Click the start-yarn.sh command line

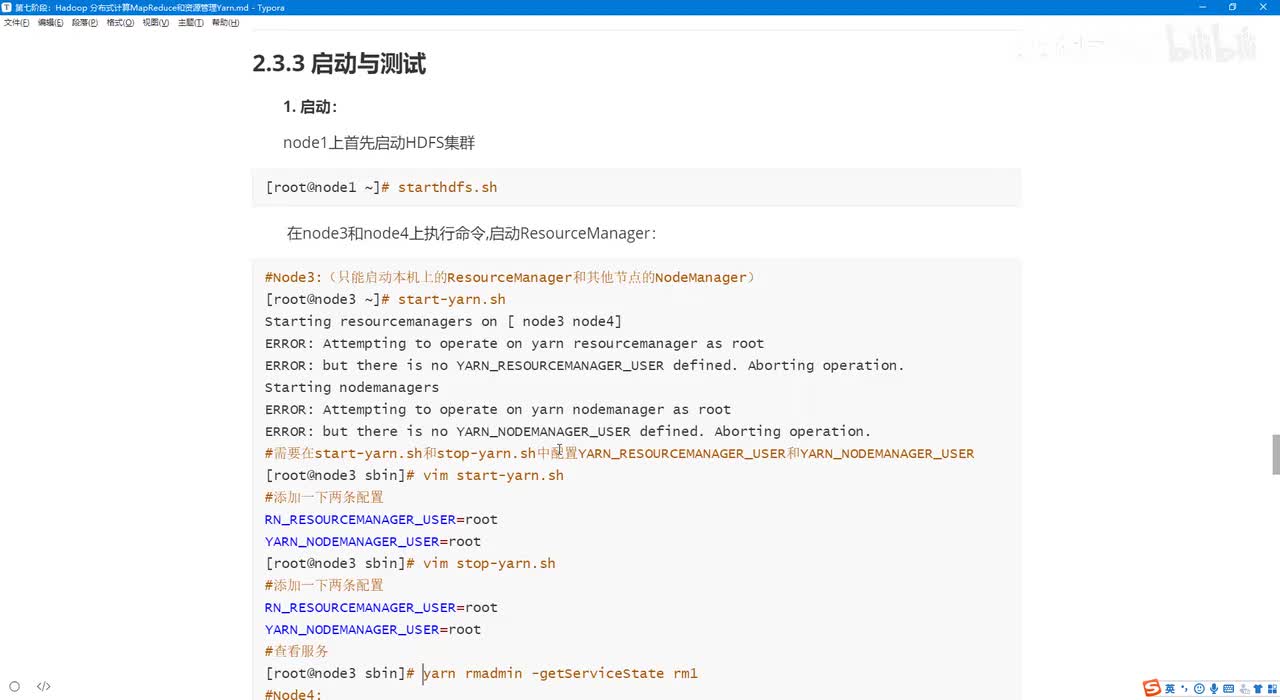click(385, 299)
